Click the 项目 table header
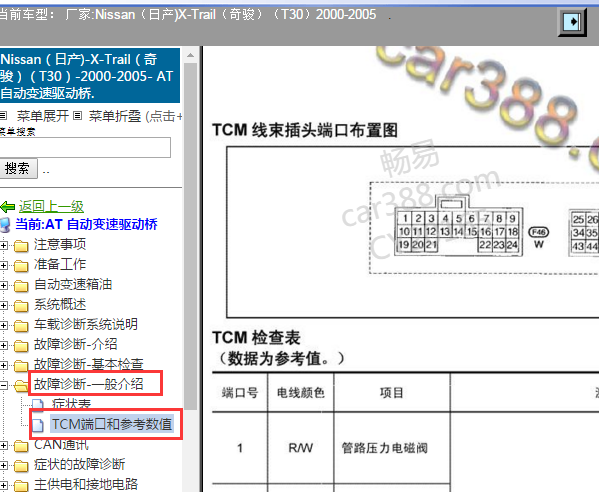Image resolution: width=599 pixels, height=492 pixels. tap(392, 393)
